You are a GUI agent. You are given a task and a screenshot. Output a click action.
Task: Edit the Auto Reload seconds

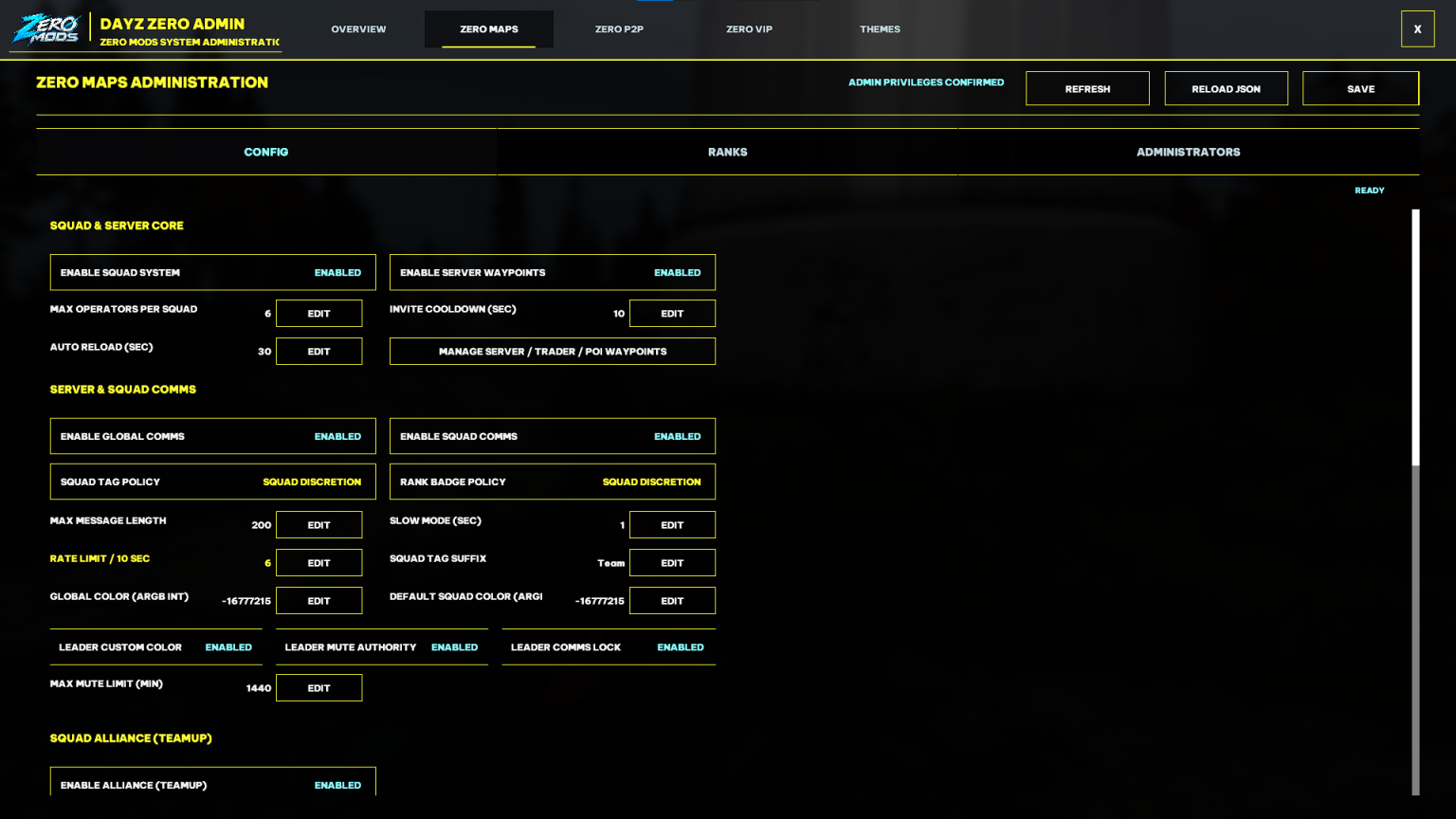pyautogui.click(x=318, y=351)
